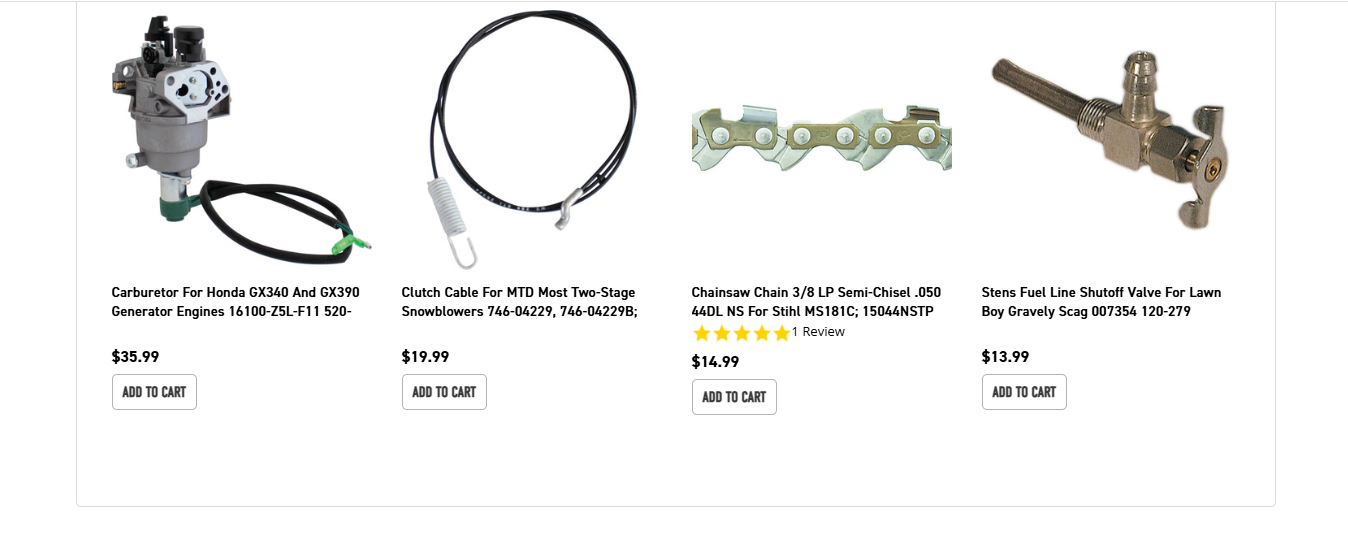Open the Clutch Cable For MTD title link

tap(520, 302)
